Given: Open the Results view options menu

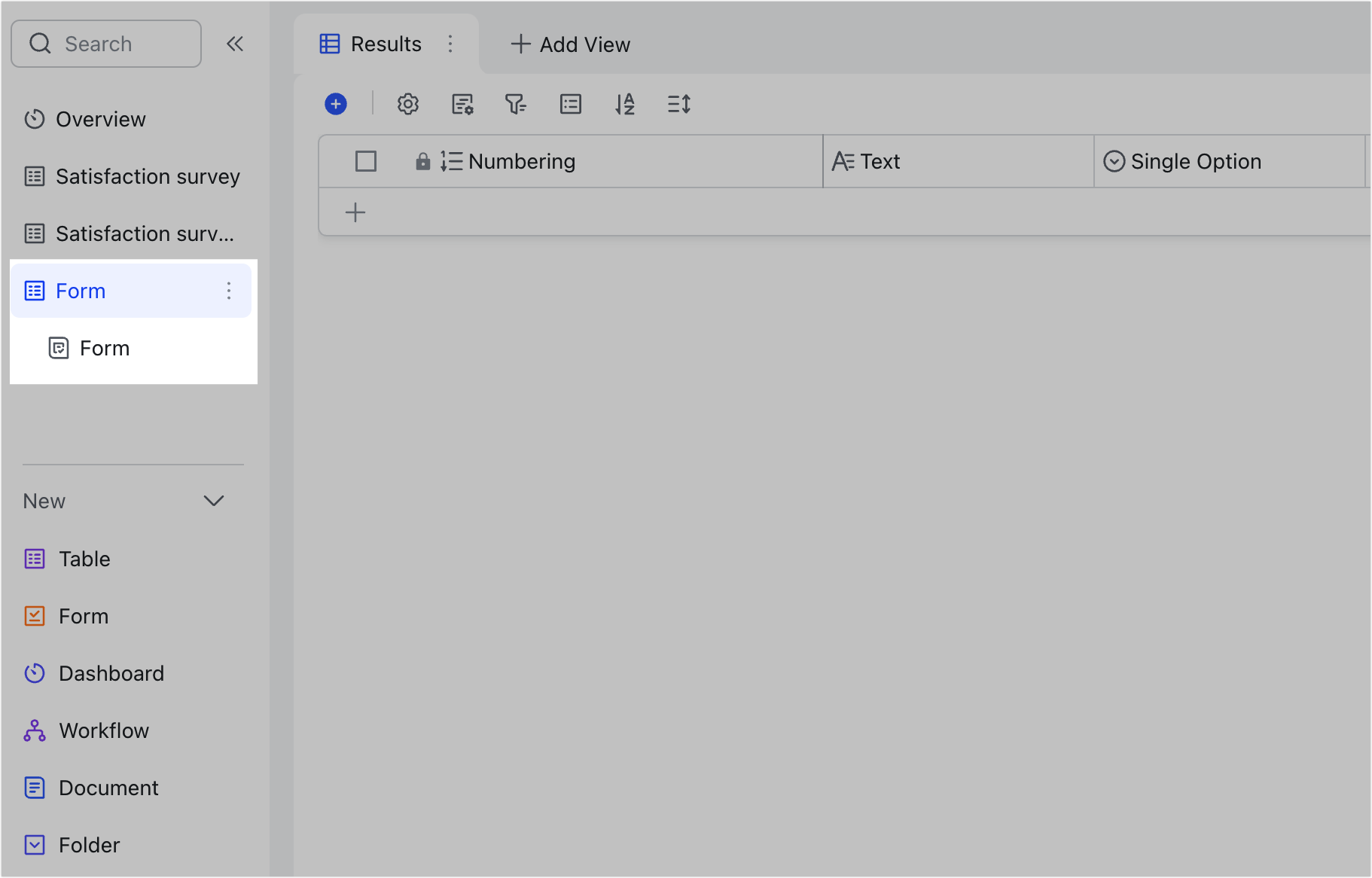Looking at the screenshot, I should point(450,44).
